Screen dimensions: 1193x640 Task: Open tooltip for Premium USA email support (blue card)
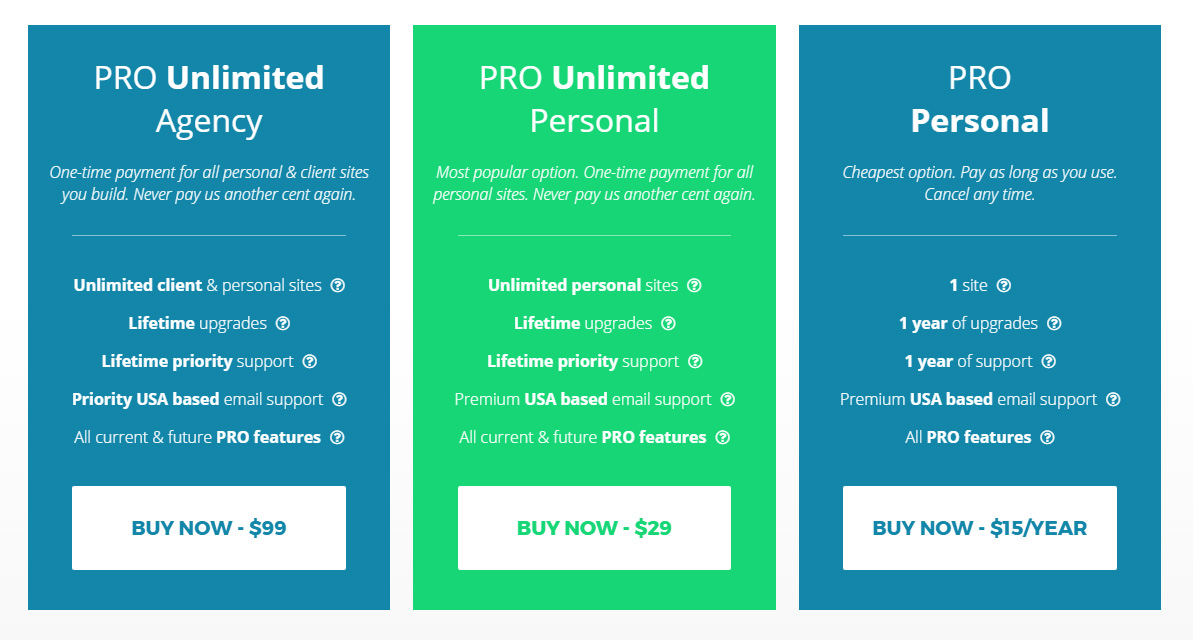point(1112,399)
